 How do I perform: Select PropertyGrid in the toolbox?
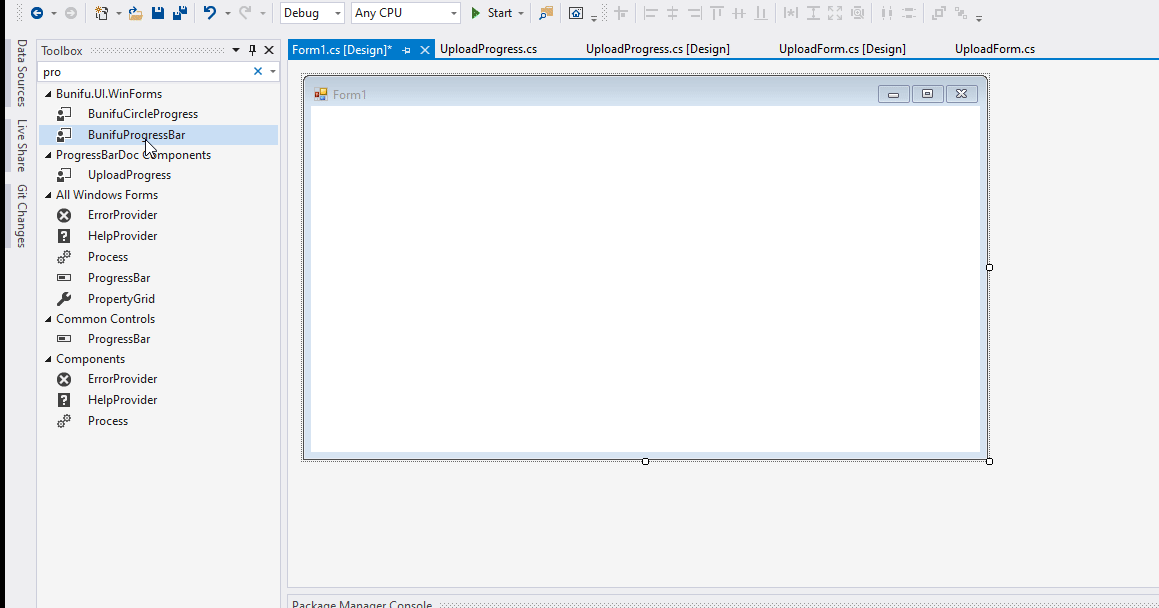coord(158,299)
